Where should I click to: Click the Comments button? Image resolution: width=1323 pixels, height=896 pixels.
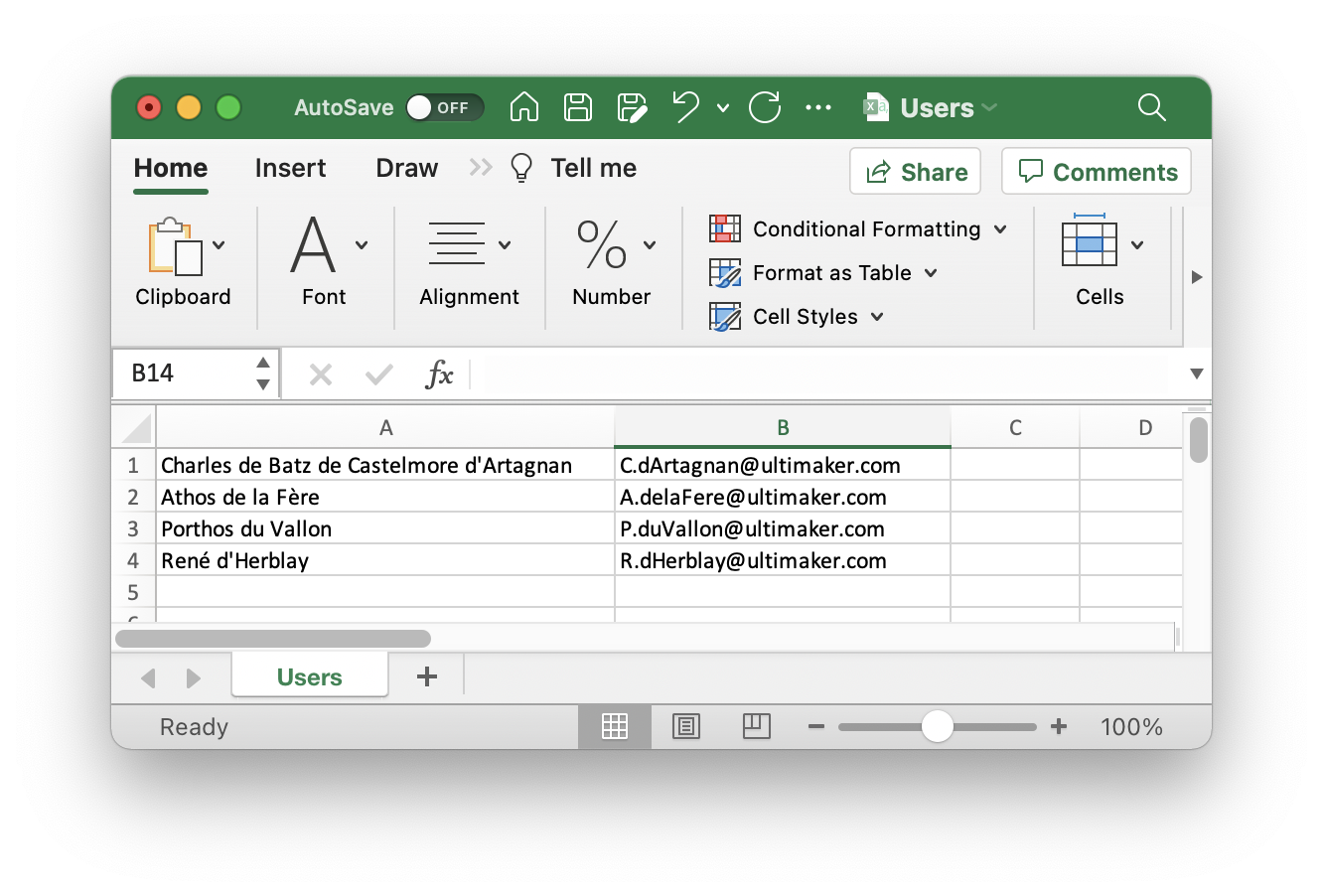coord(1096,171)
